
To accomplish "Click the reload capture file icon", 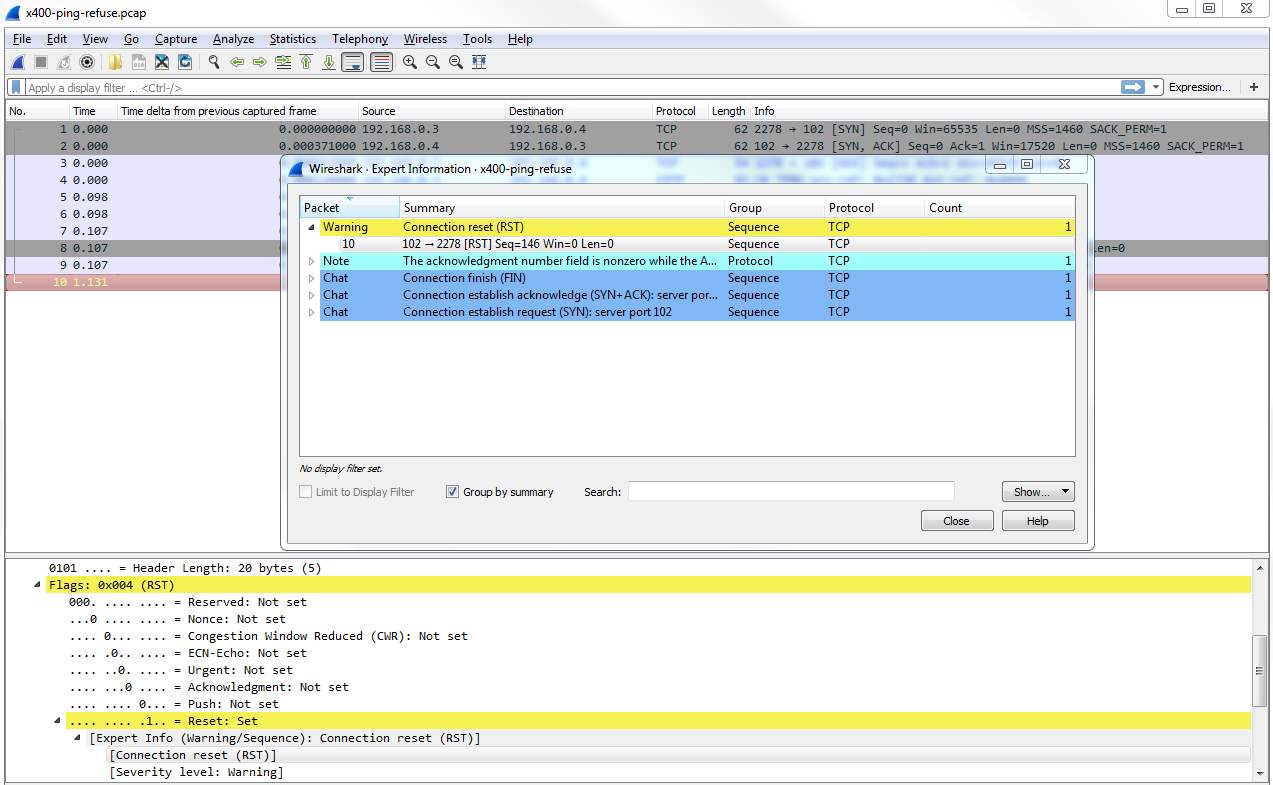I will click(185, 62).
